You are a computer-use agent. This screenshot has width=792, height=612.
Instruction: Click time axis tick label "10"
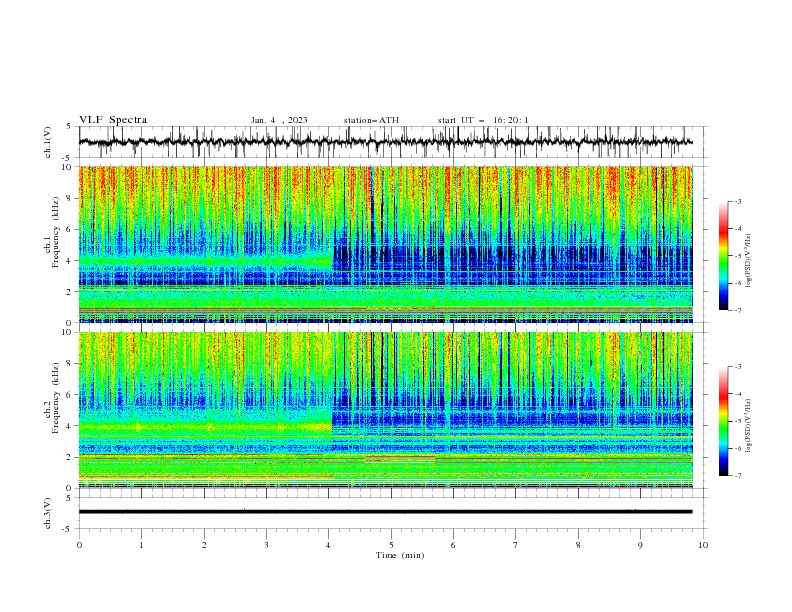[x=703, y=545]
